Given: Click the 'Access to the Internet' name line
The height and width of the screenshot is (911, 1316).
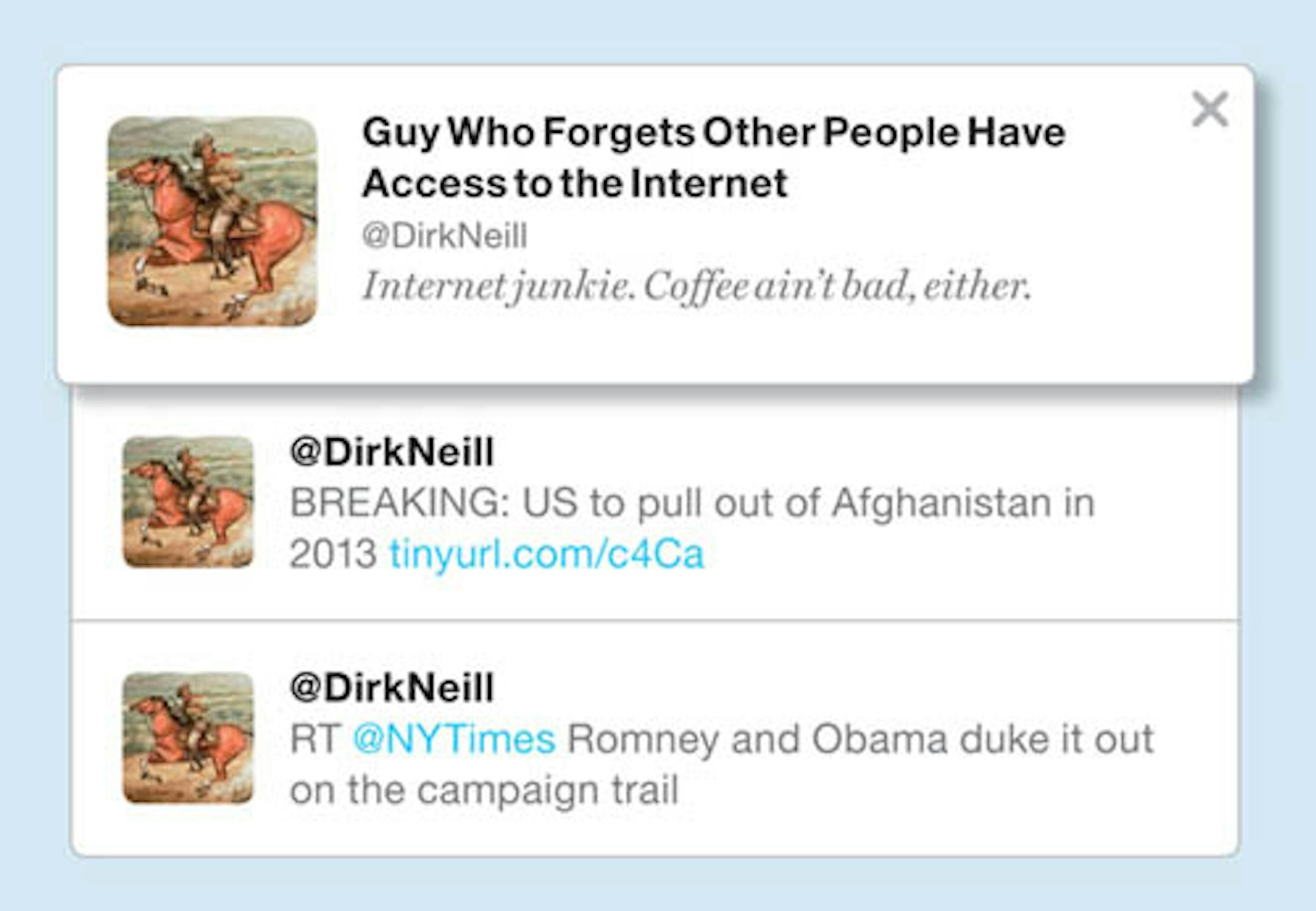Looking at the screenshot, I should pos(575,183).
